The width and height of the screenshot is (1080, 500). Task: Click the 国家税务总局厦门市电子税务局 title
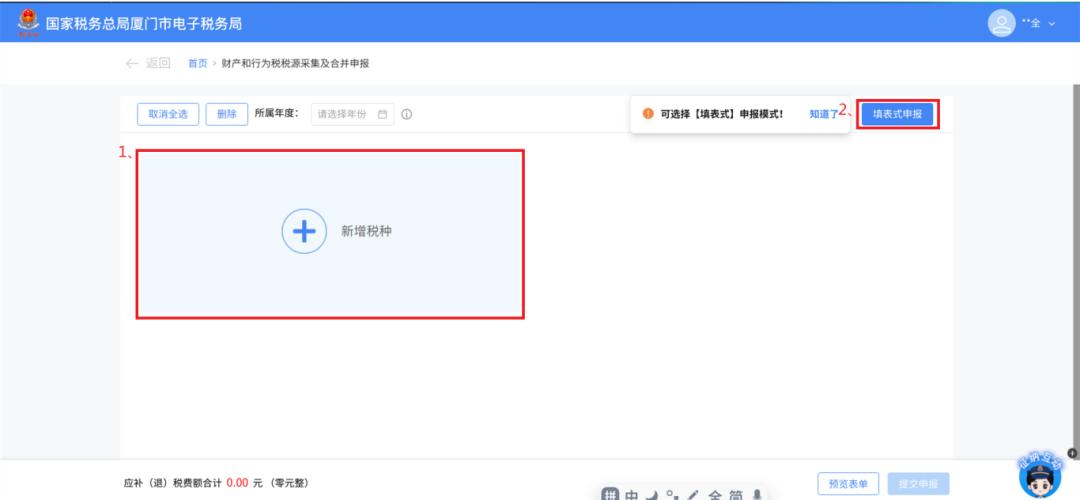tap(143, 23)
